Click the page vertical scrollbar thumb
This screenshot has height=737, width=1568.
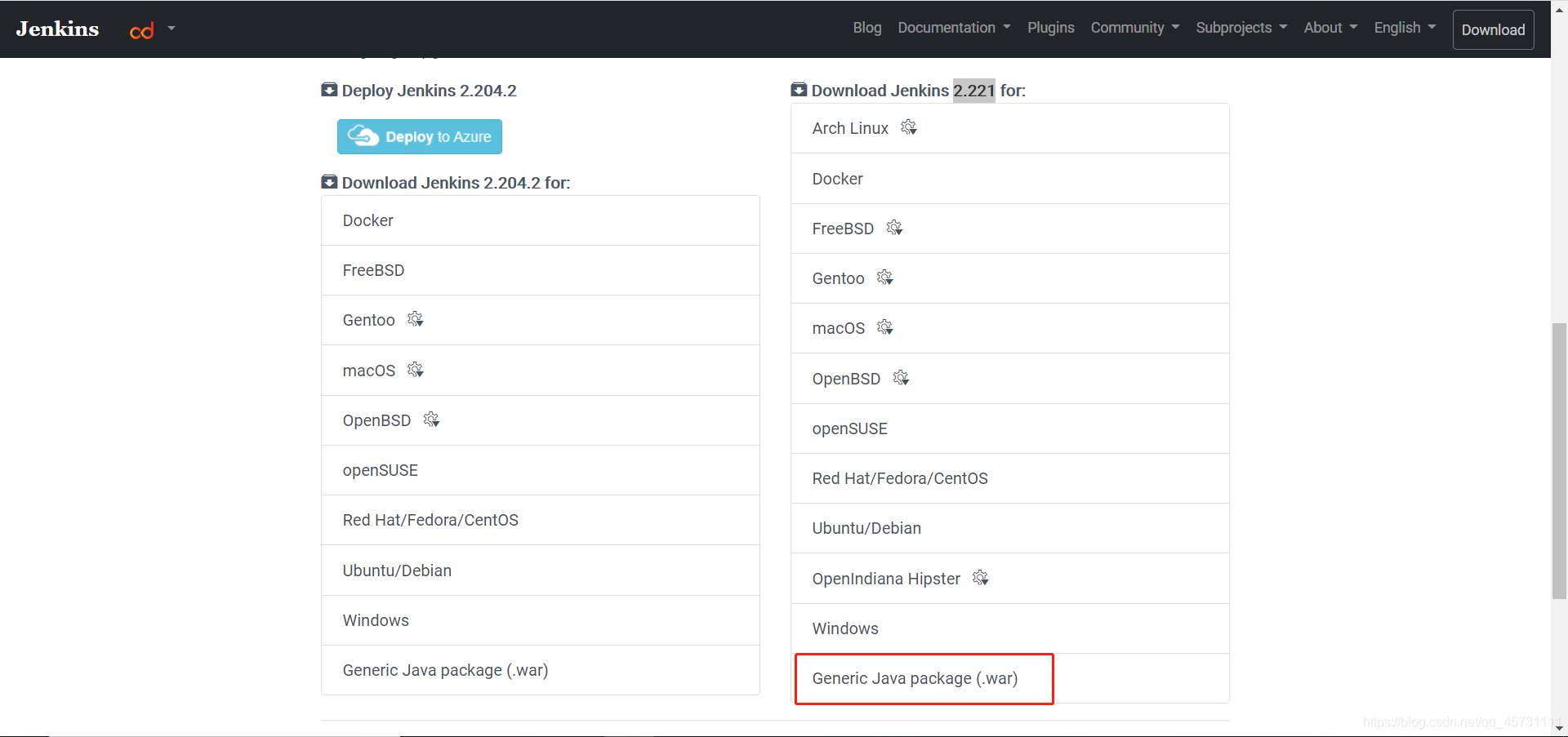(1559, 461)
